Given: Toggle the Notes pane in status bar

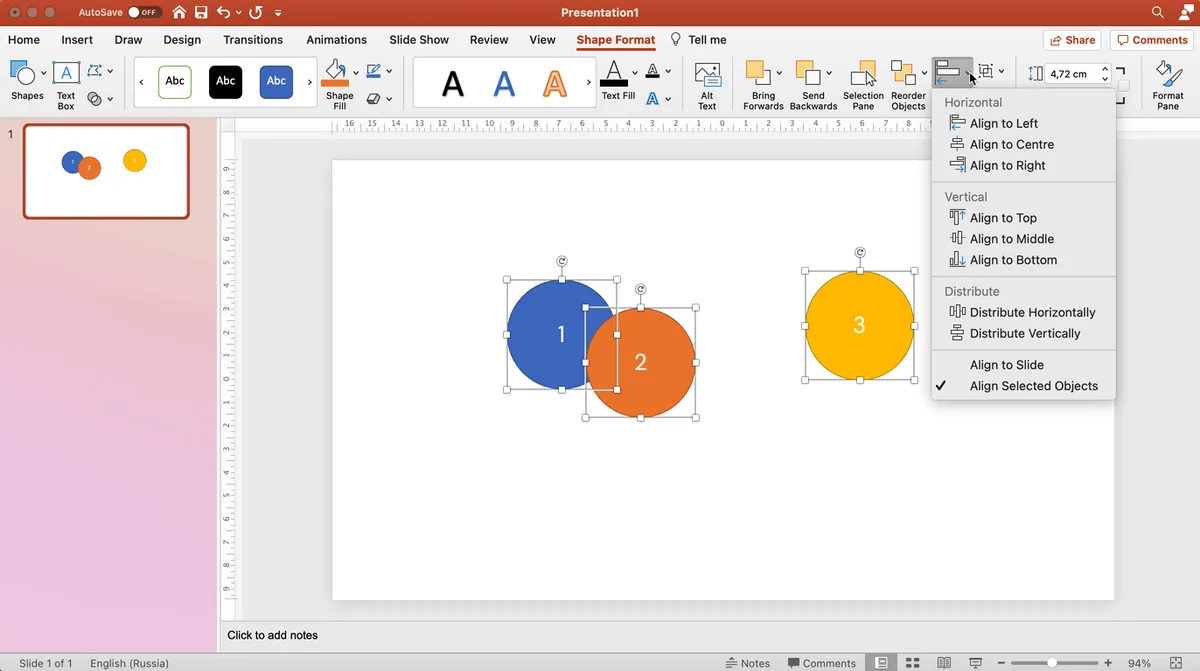Looking at the screenshot, I should [747, 663].
